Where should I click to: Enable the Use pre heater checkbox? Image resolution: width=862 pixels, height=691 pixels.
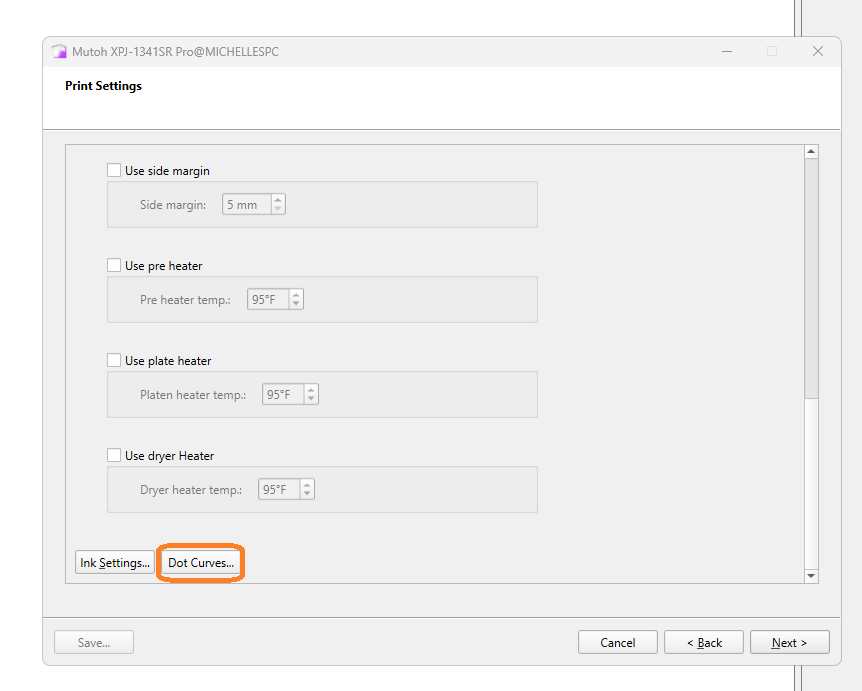(114, 266)
